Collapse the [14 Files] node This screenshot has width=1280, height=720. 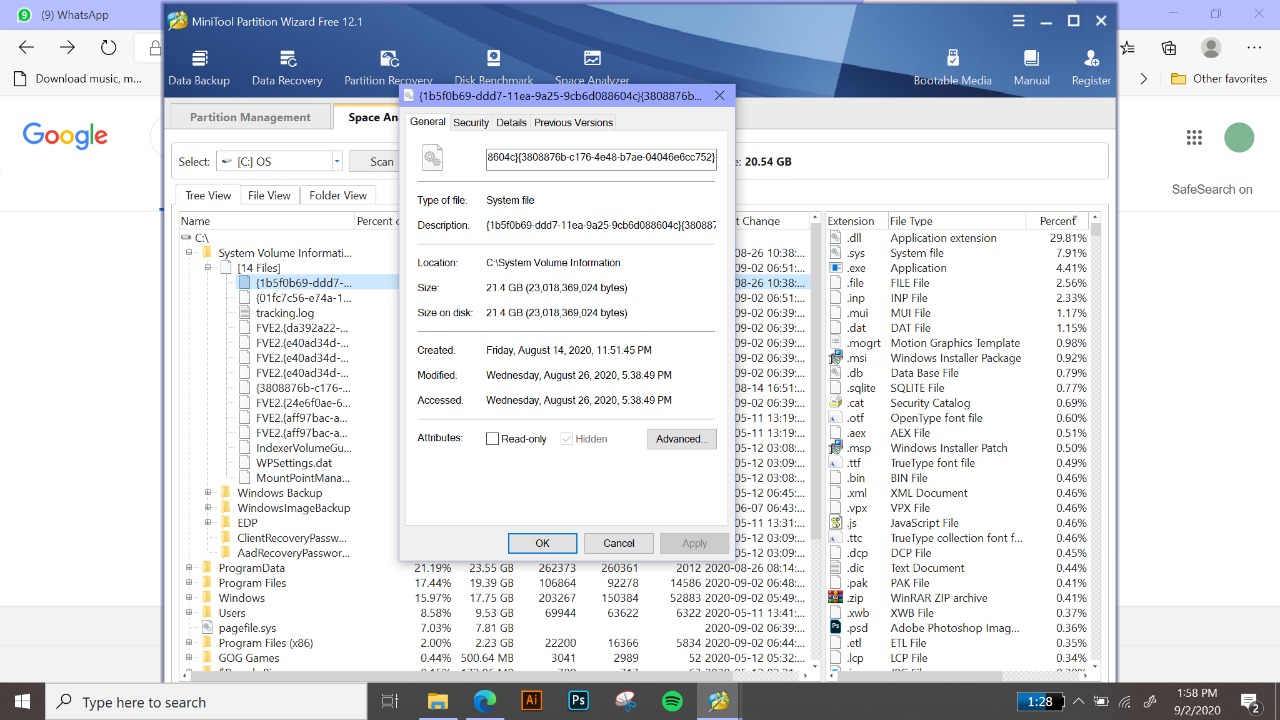click(x=208, y=268)
